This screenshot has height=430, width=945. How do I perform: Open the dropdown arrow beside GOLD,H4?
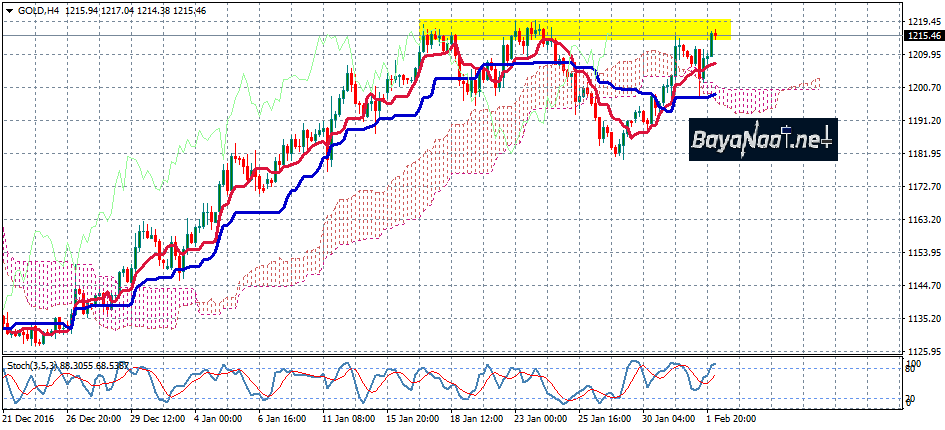10,10
